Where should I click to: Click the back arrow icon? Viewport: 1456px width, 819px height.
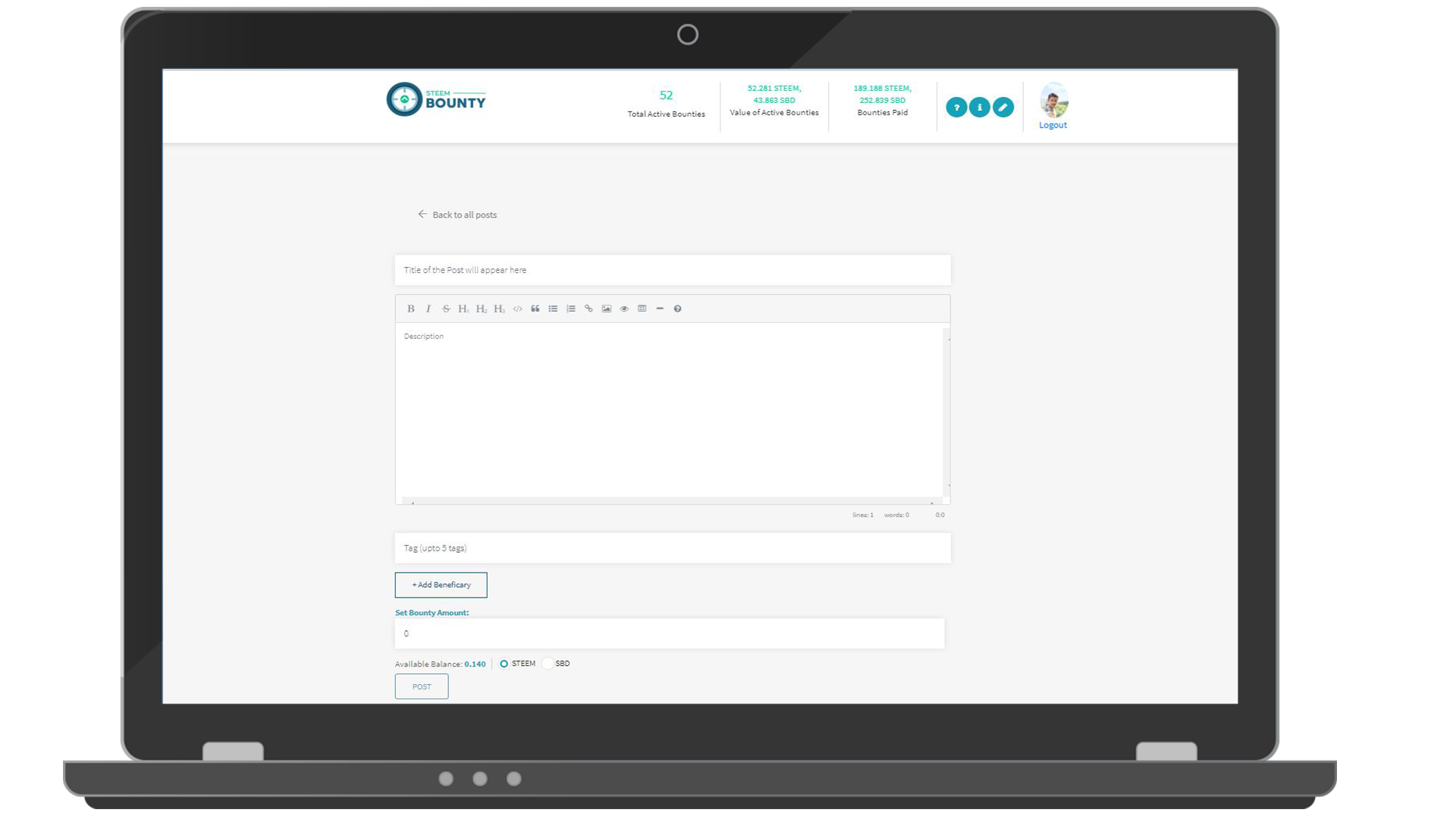pos(422,215)
